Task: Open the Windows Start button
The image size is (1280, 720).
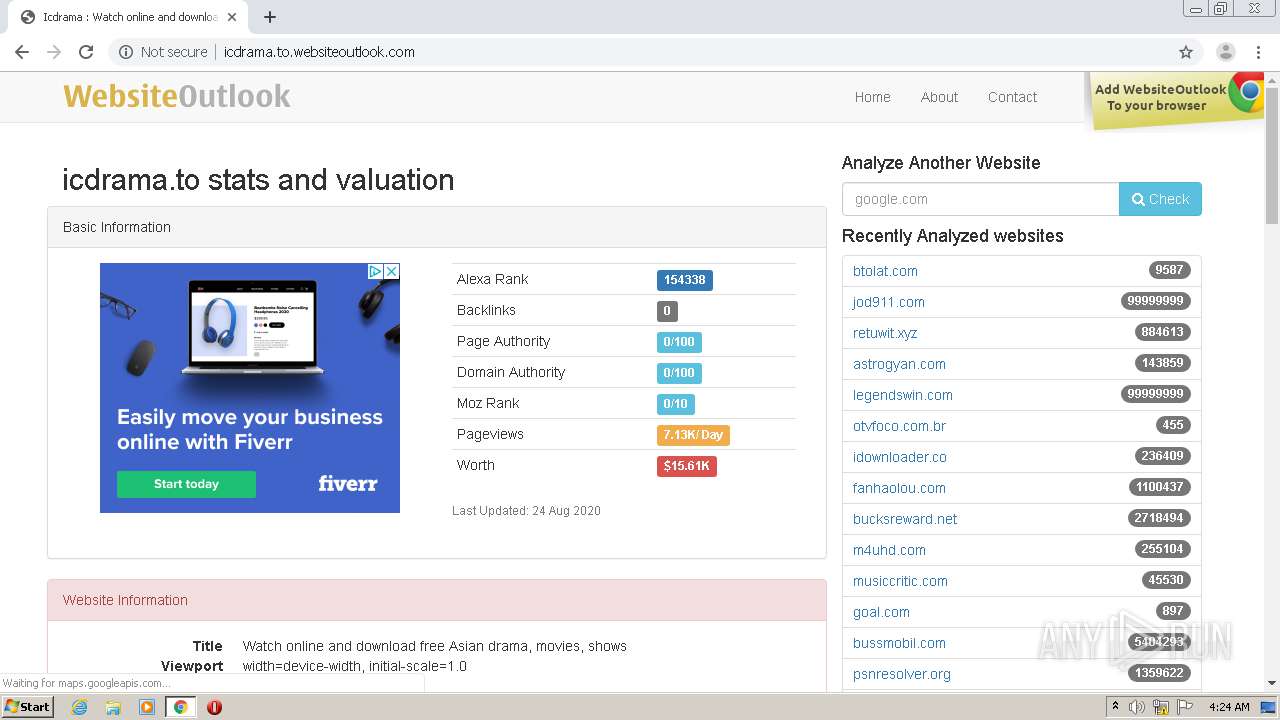Action: point(27,706)
